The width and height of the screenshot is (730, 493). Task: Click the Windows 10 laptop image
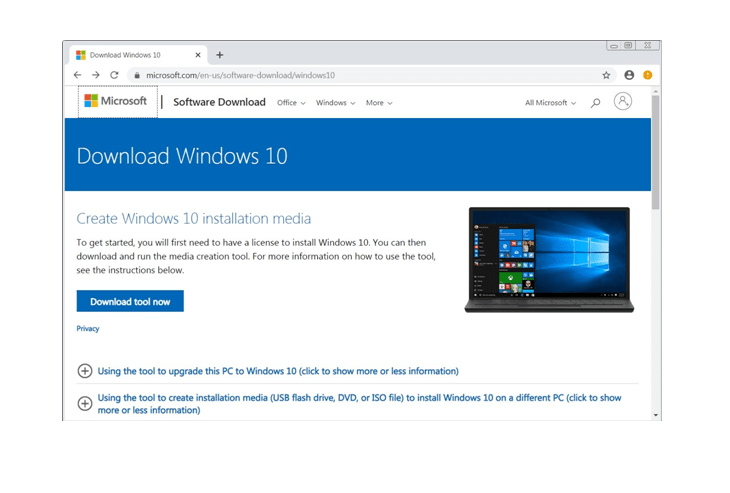549,260
